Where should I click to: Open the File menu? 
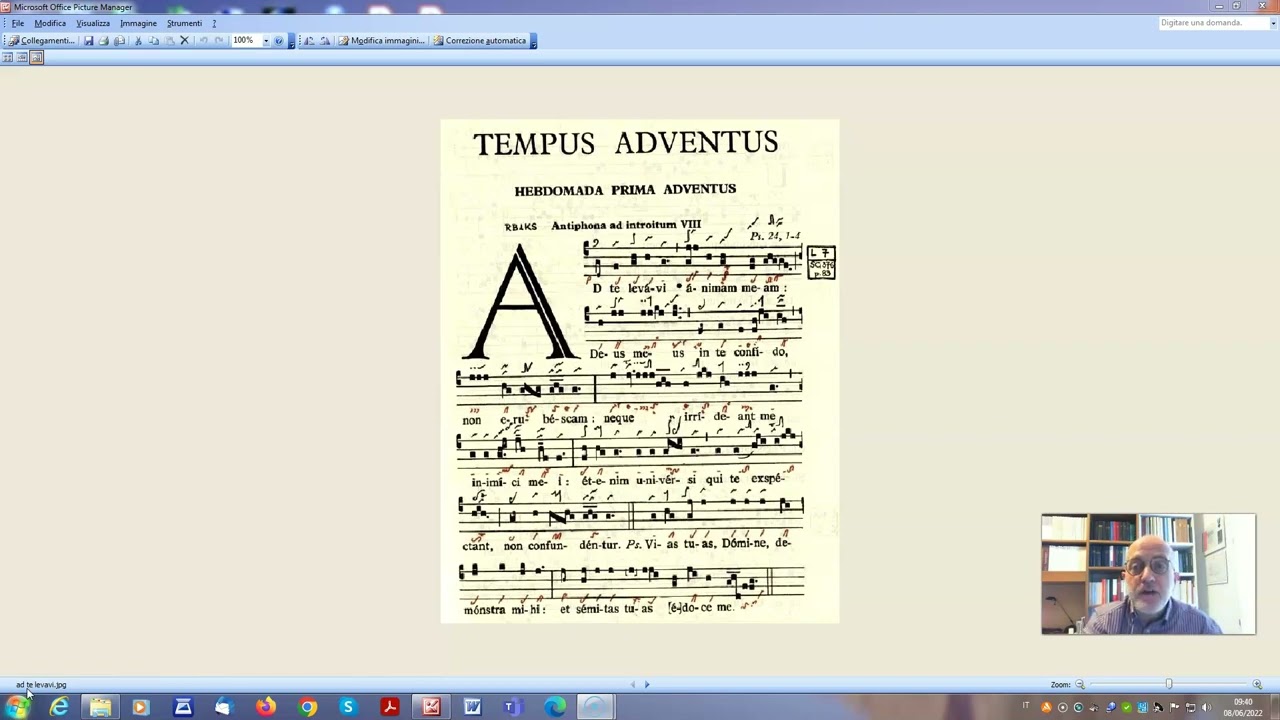[18, 23]
